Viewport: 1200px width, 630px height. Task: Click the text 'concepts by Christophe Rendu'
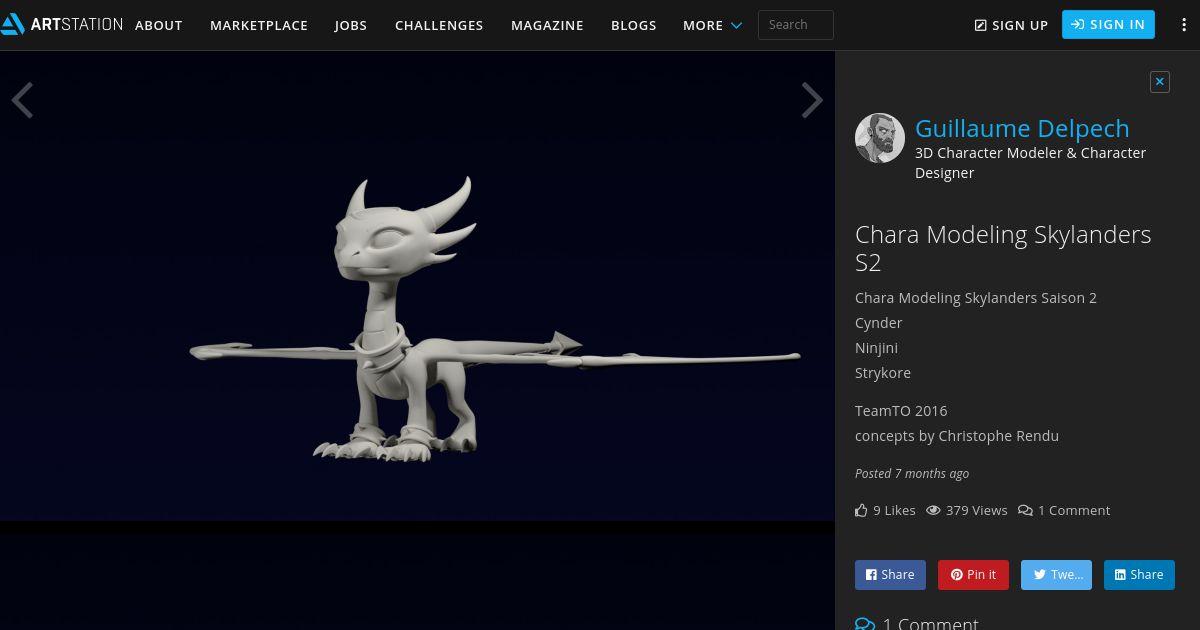click(957, 436)
